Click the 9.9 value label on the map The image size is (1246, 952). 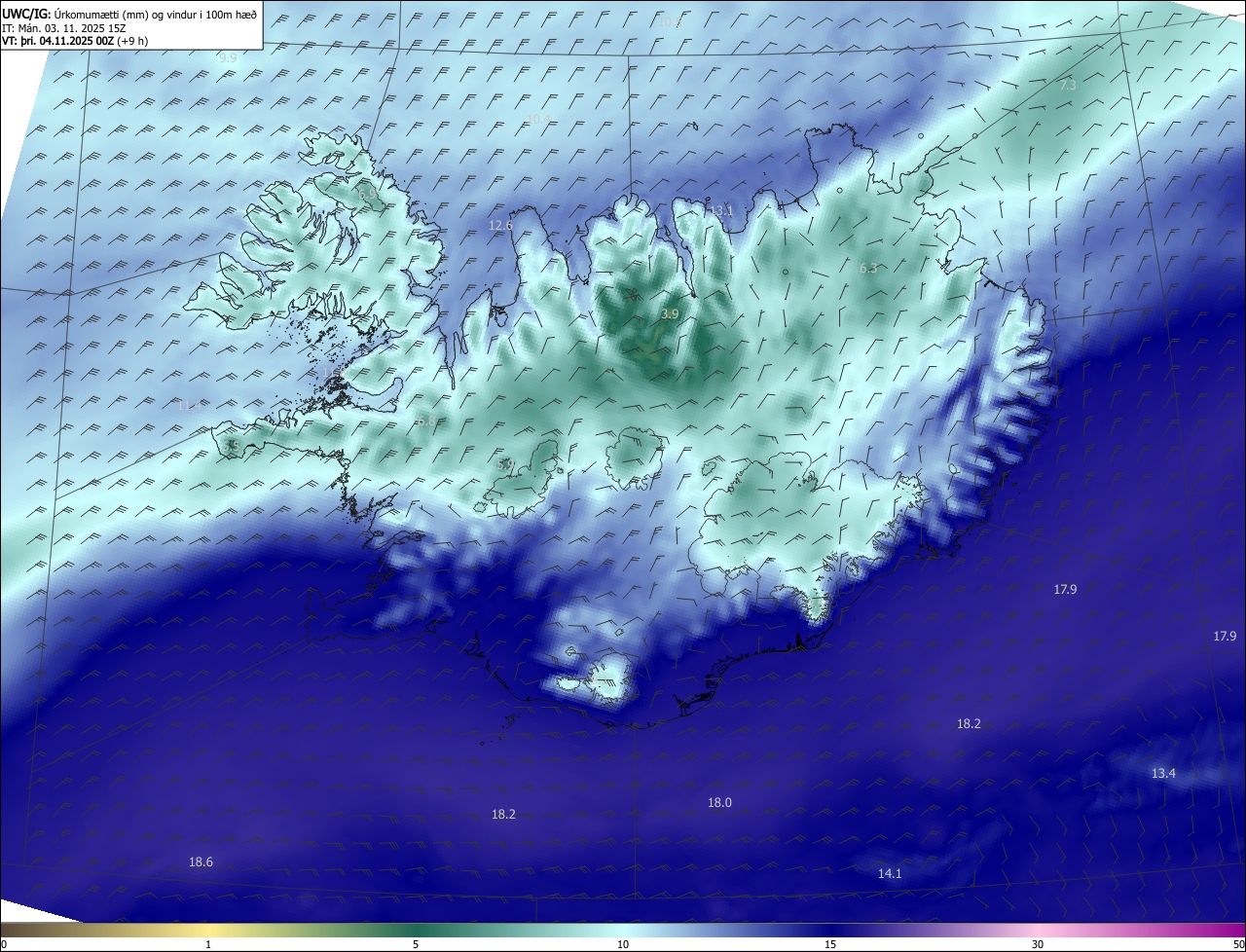click(x=228, y=58)
